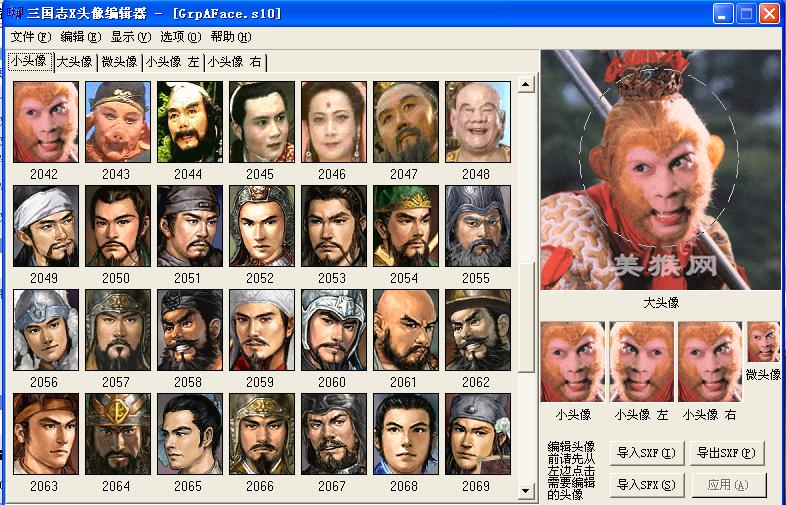
Task: Select portrait thumbnail 2042
Action: coord(46,122)
